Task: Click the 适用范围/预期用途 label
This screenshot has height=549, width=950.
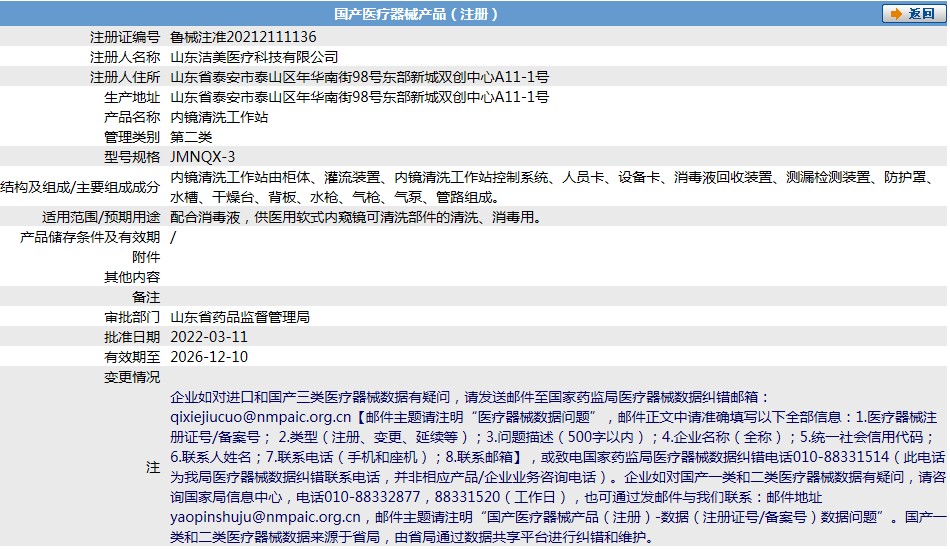Action: click(x=101, y=217)
